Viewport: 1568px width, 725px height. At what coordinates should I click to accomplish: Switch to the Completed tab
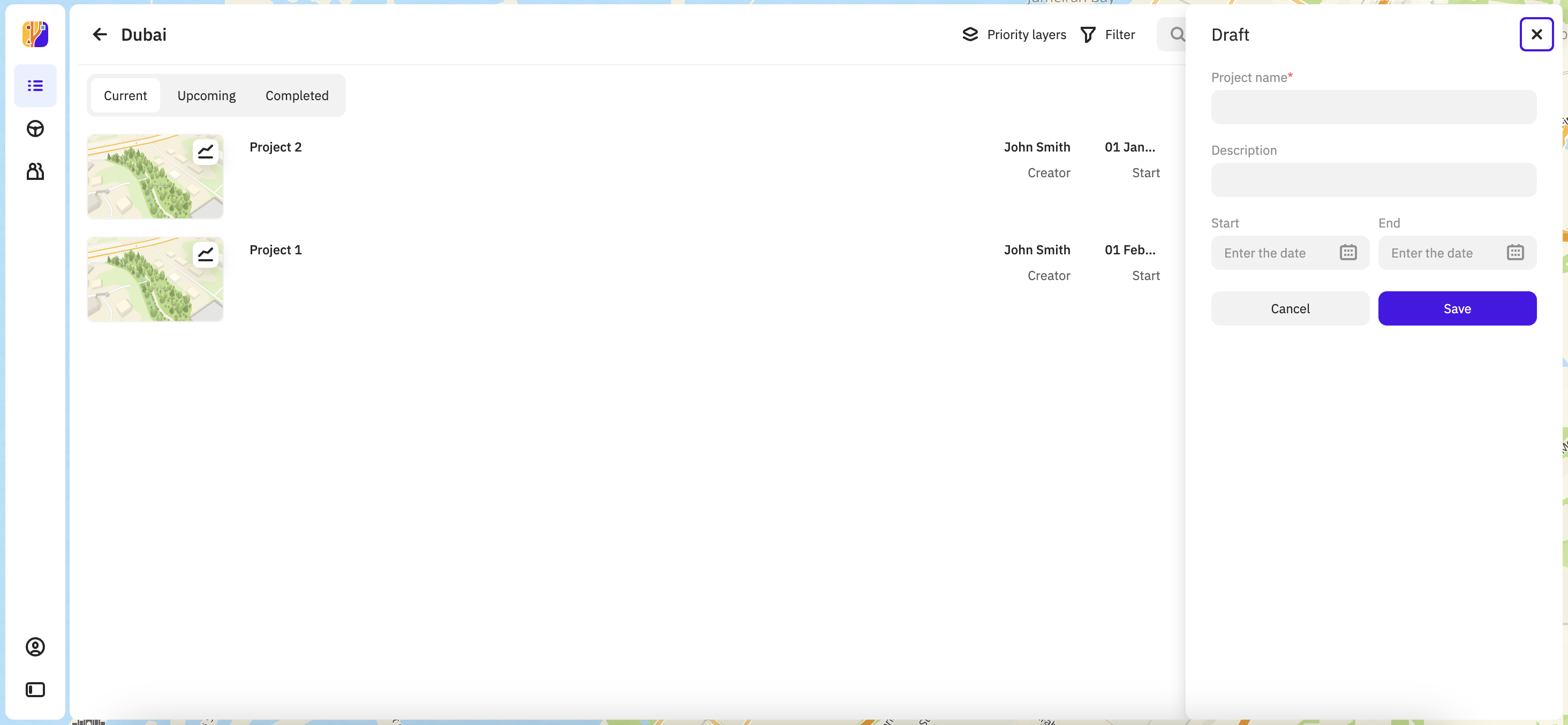tap(297, 95)
